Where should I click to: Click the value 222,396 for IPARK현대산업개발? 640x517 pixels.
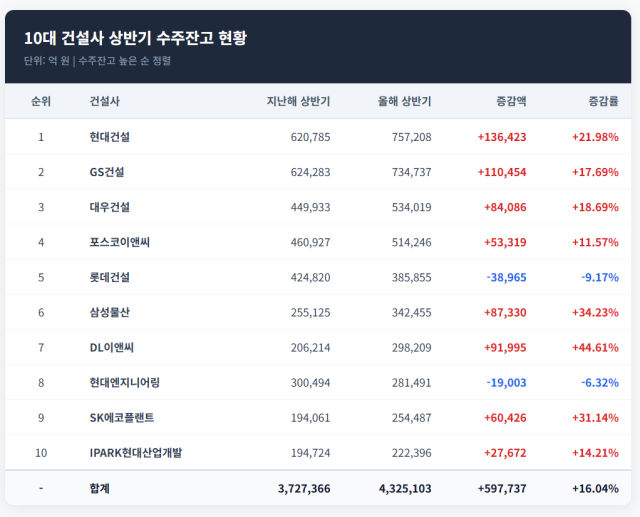411,453
